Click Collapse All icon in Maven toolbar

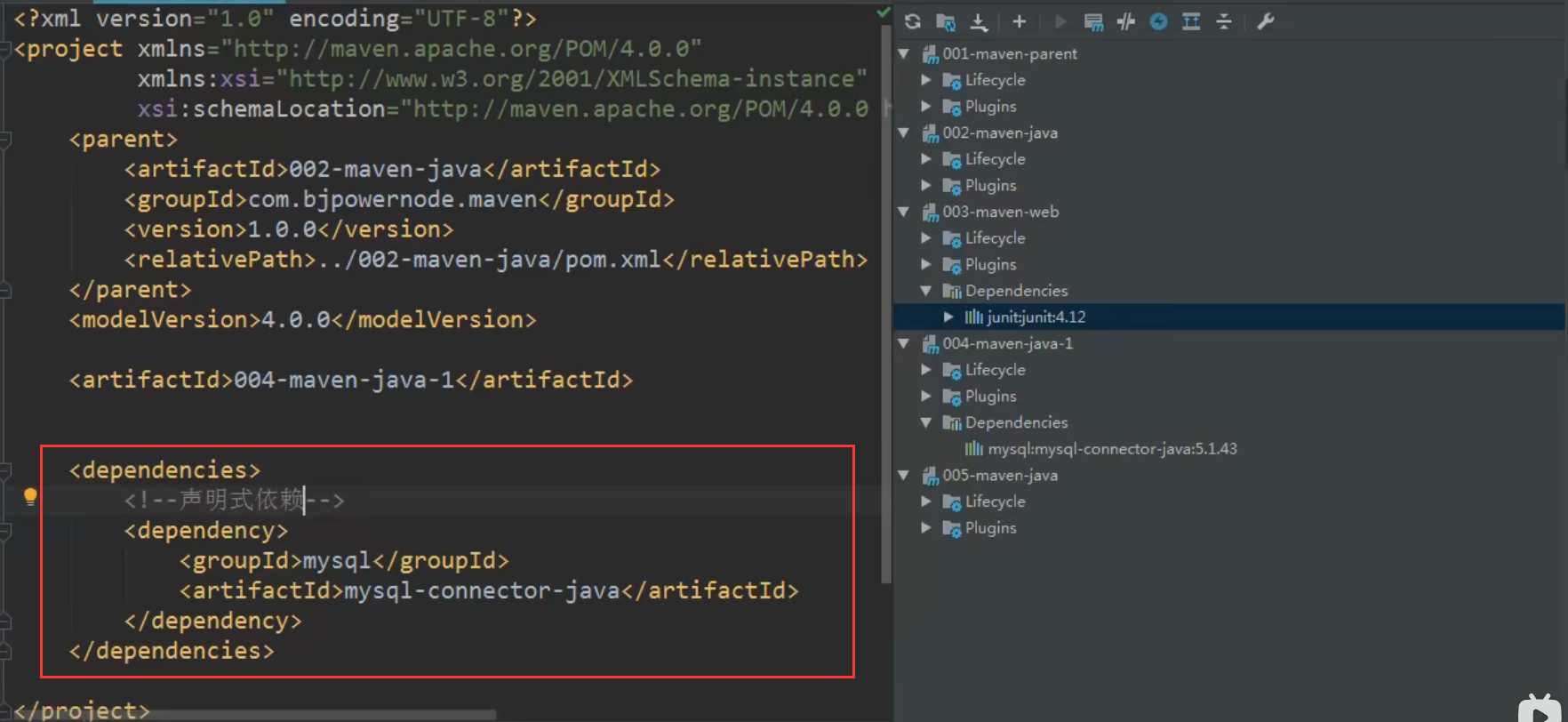[1224, 21]
